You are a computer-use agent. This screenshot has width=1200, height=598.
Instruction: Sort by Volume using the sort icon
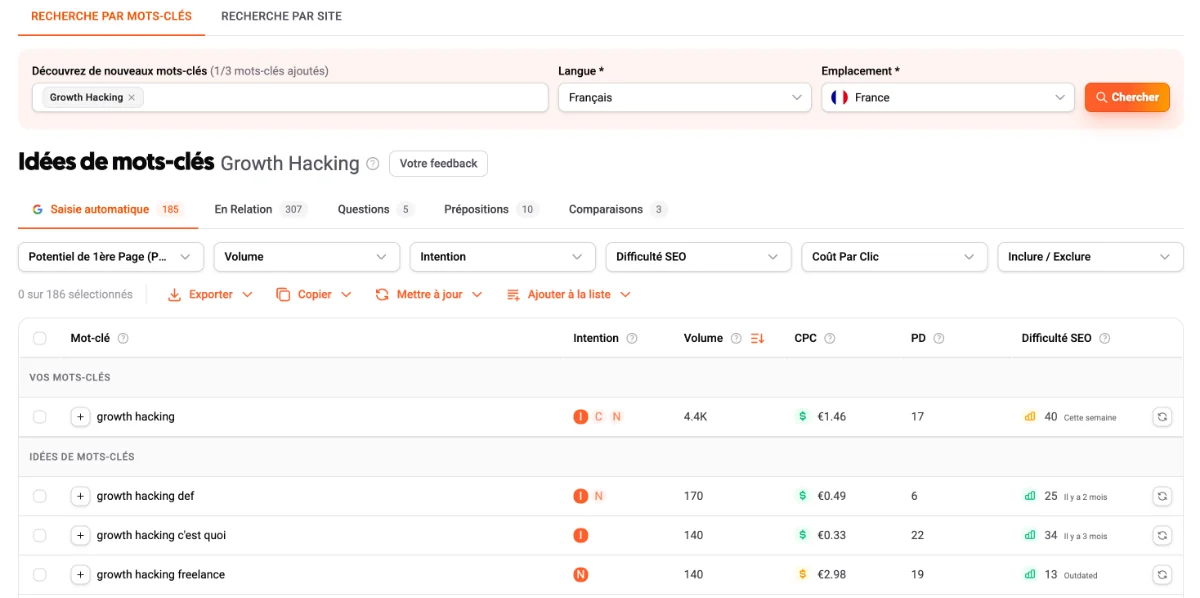point(757,339)
